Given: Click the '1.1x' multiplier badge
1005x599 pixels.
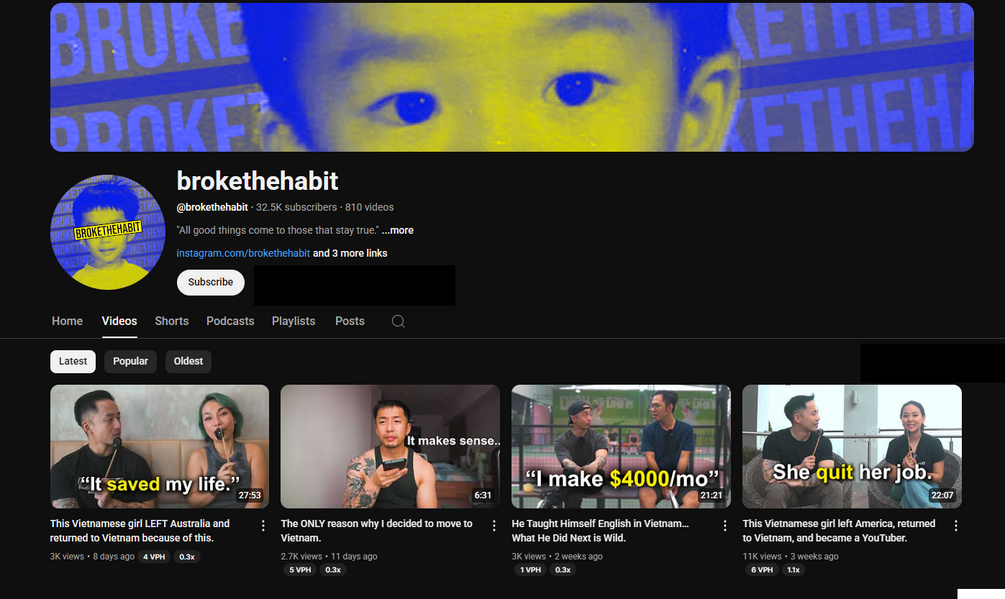Looking at the screenshot, I should pos(793,570).
